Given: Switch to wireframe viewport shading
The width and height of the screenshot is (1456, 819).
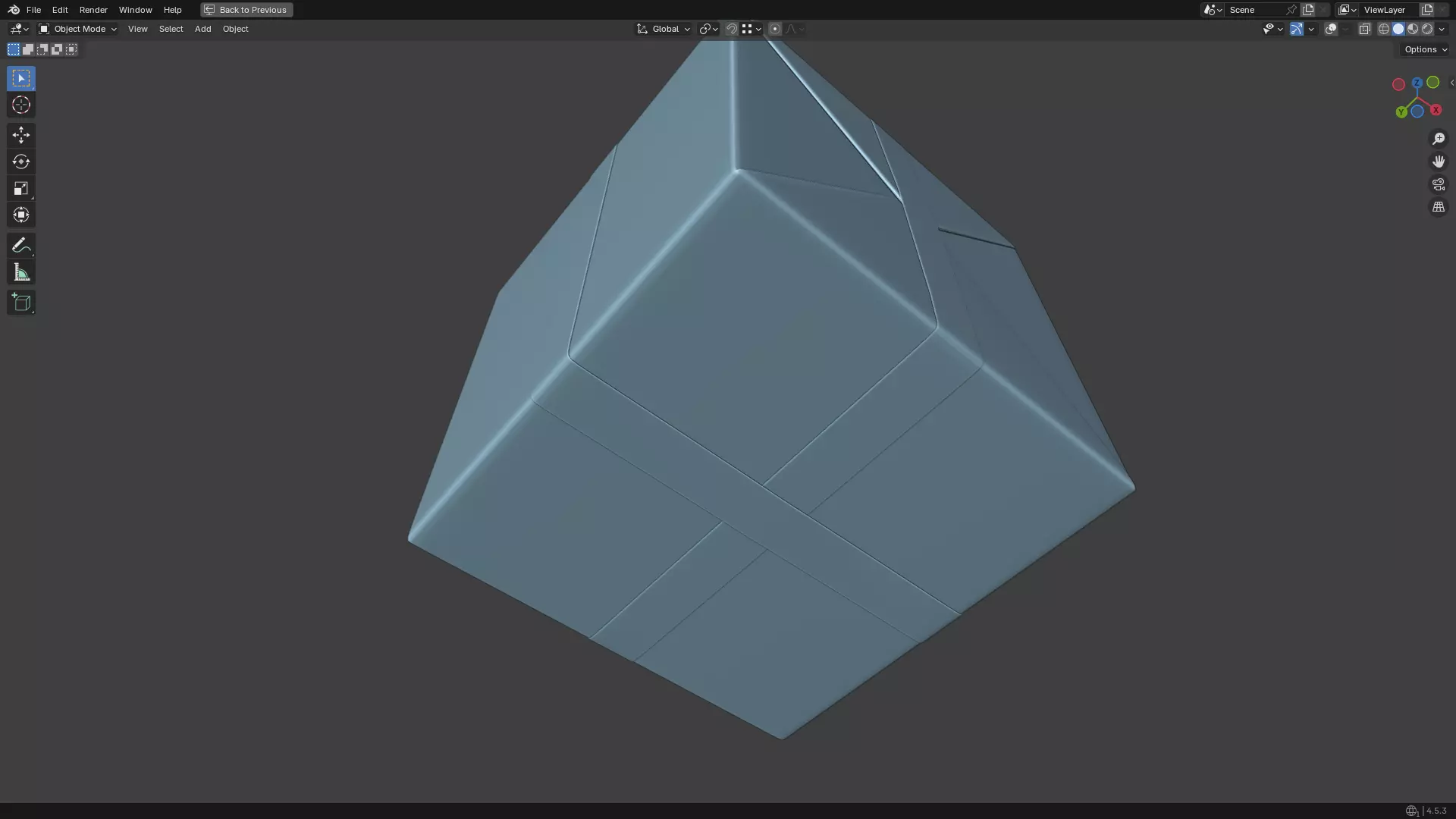Looking at the screenshot, I should (1383, 29).
